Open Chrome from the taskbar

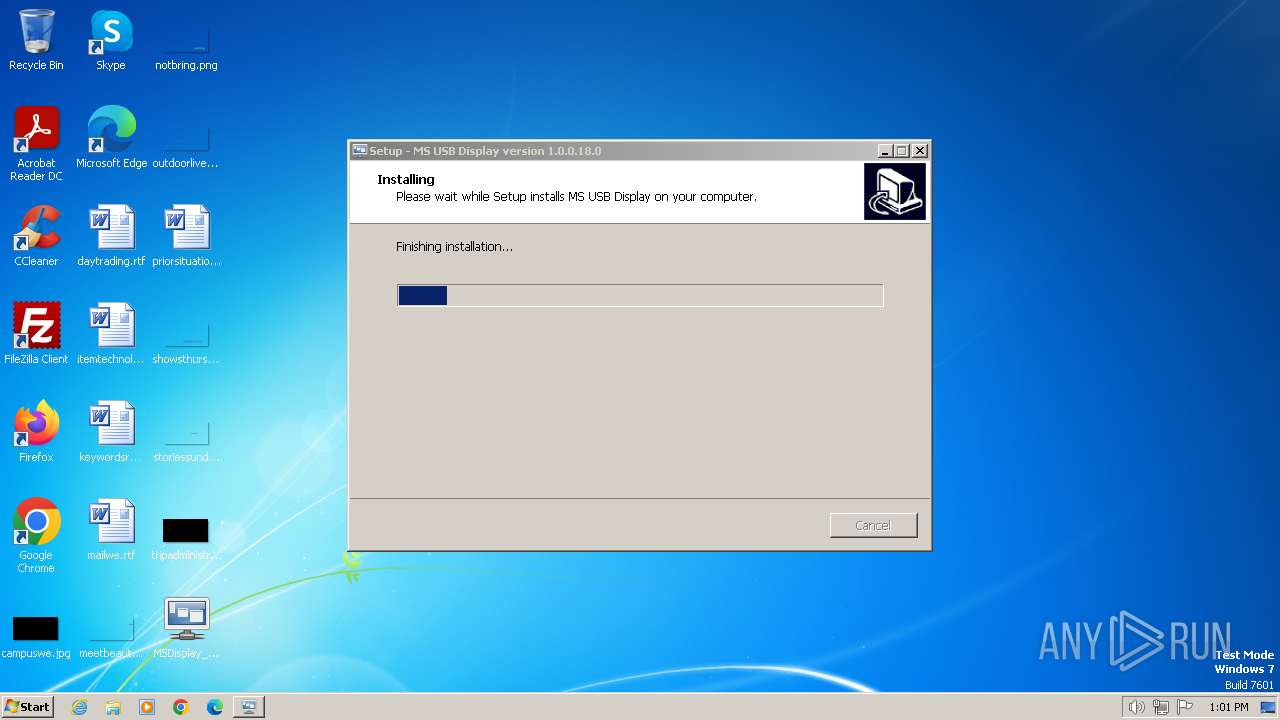point(181,707)
